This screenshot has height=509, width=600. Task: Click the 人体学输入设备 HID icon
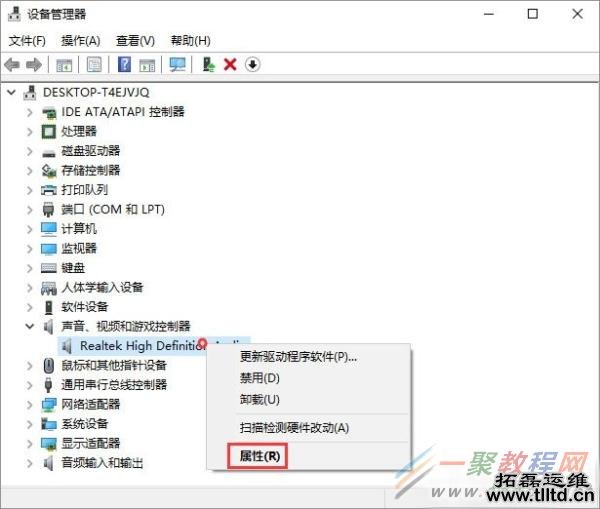(x=49, y=288)
